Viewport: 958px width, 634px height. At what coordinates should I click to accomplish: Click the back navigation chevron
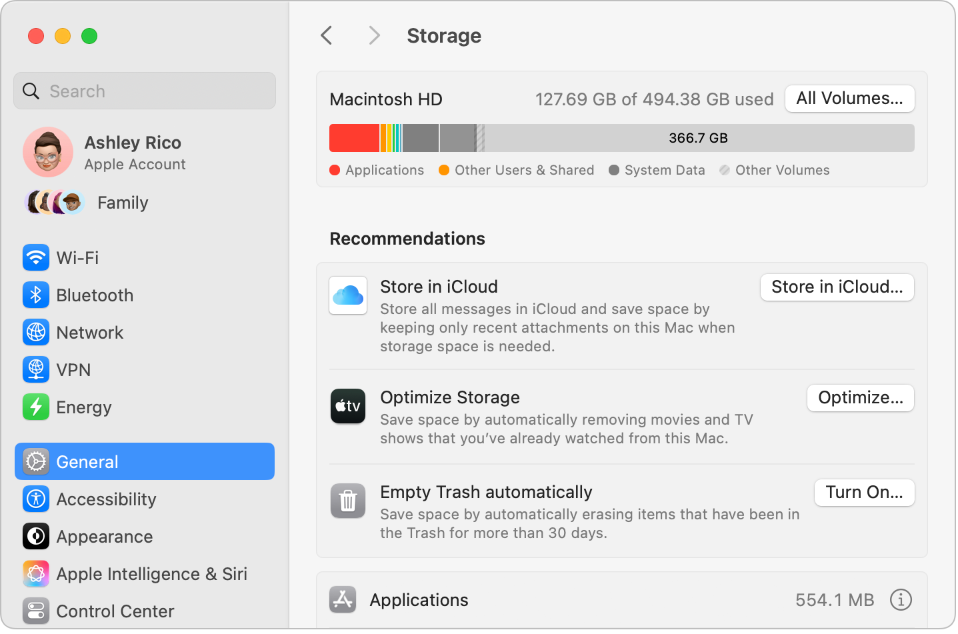(x=326, y=35)
